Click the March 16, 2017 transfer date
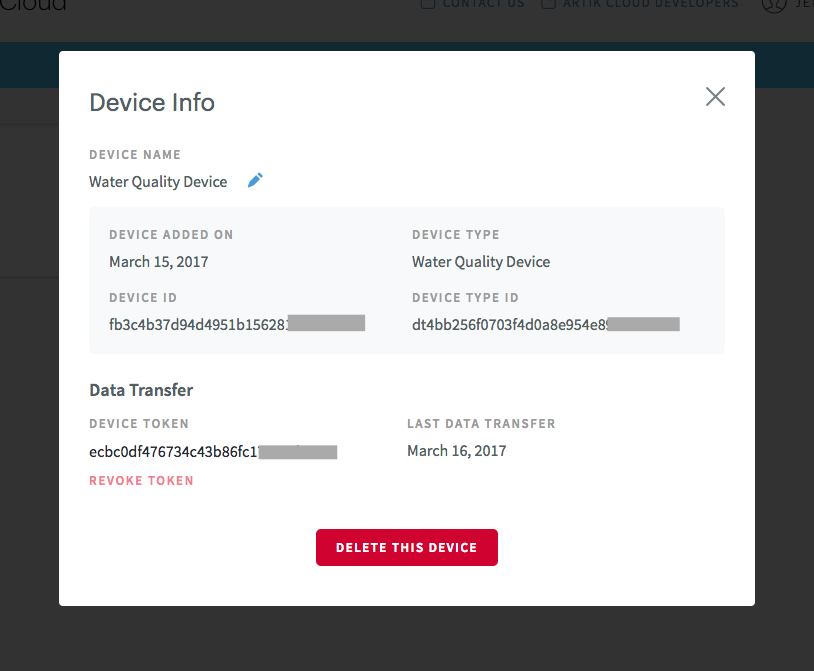The height and width of the screenshot is (671, 814). click(x=456, y=450)
